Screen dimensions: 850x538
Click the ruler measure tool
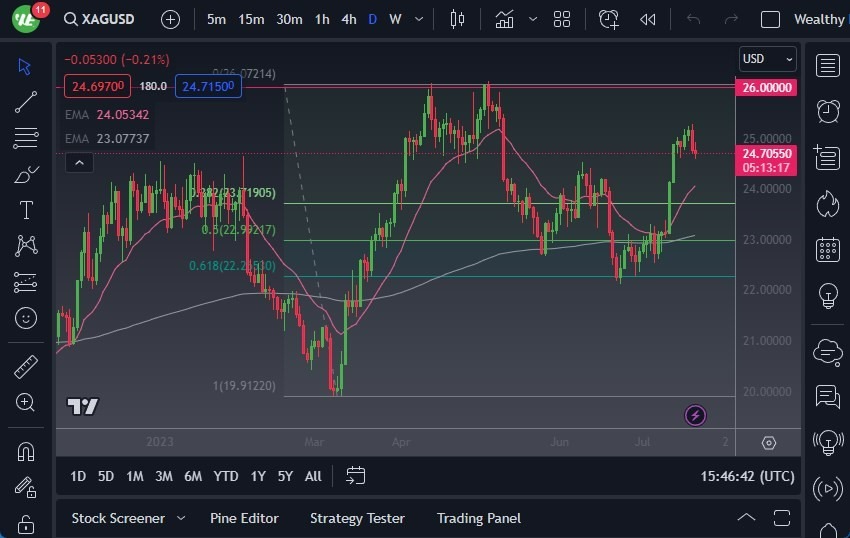coord(26,367)
